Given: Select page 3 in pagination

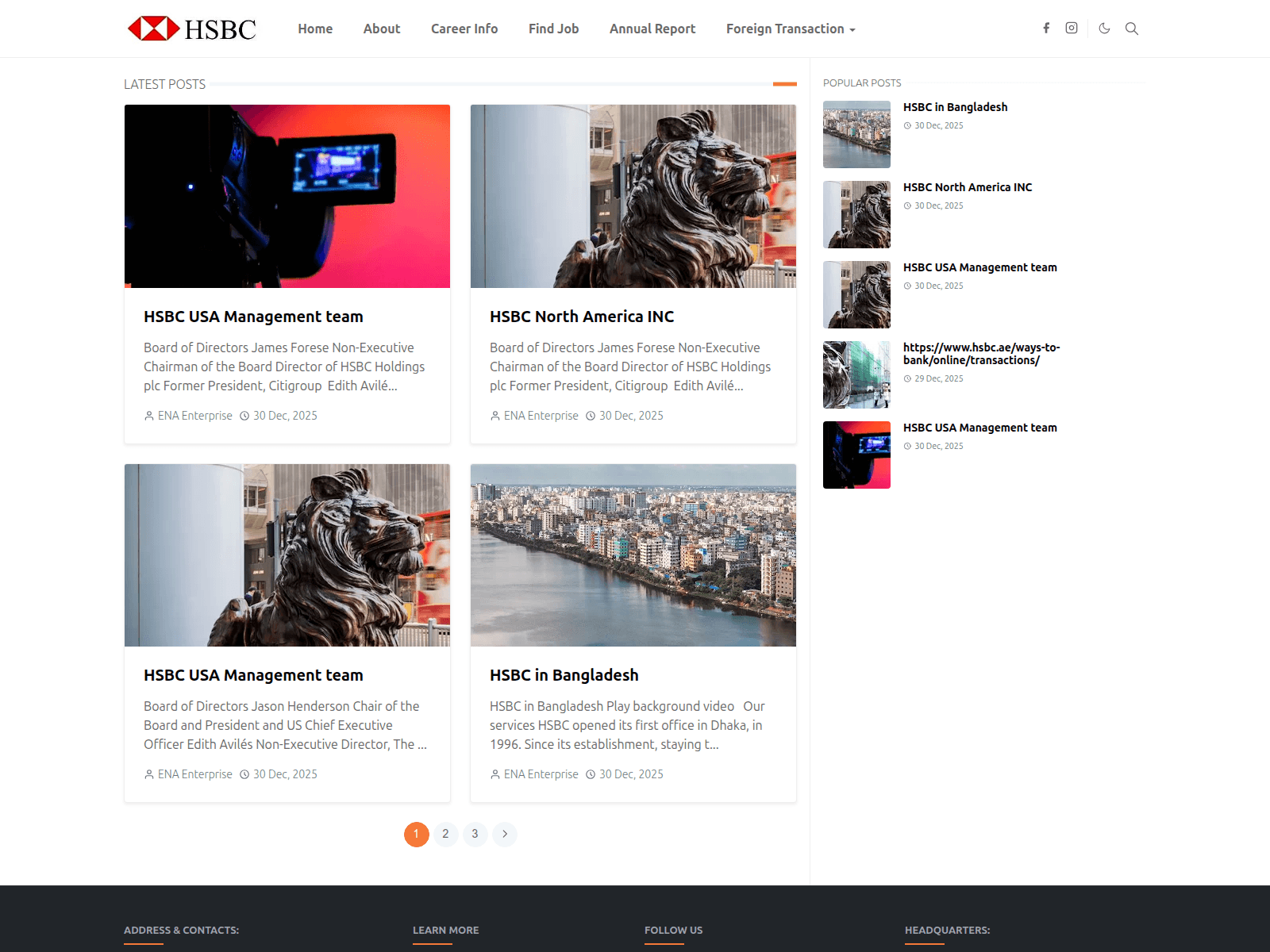Looking at the screenshot, I should pyautogui.click(x=475, y=834).
